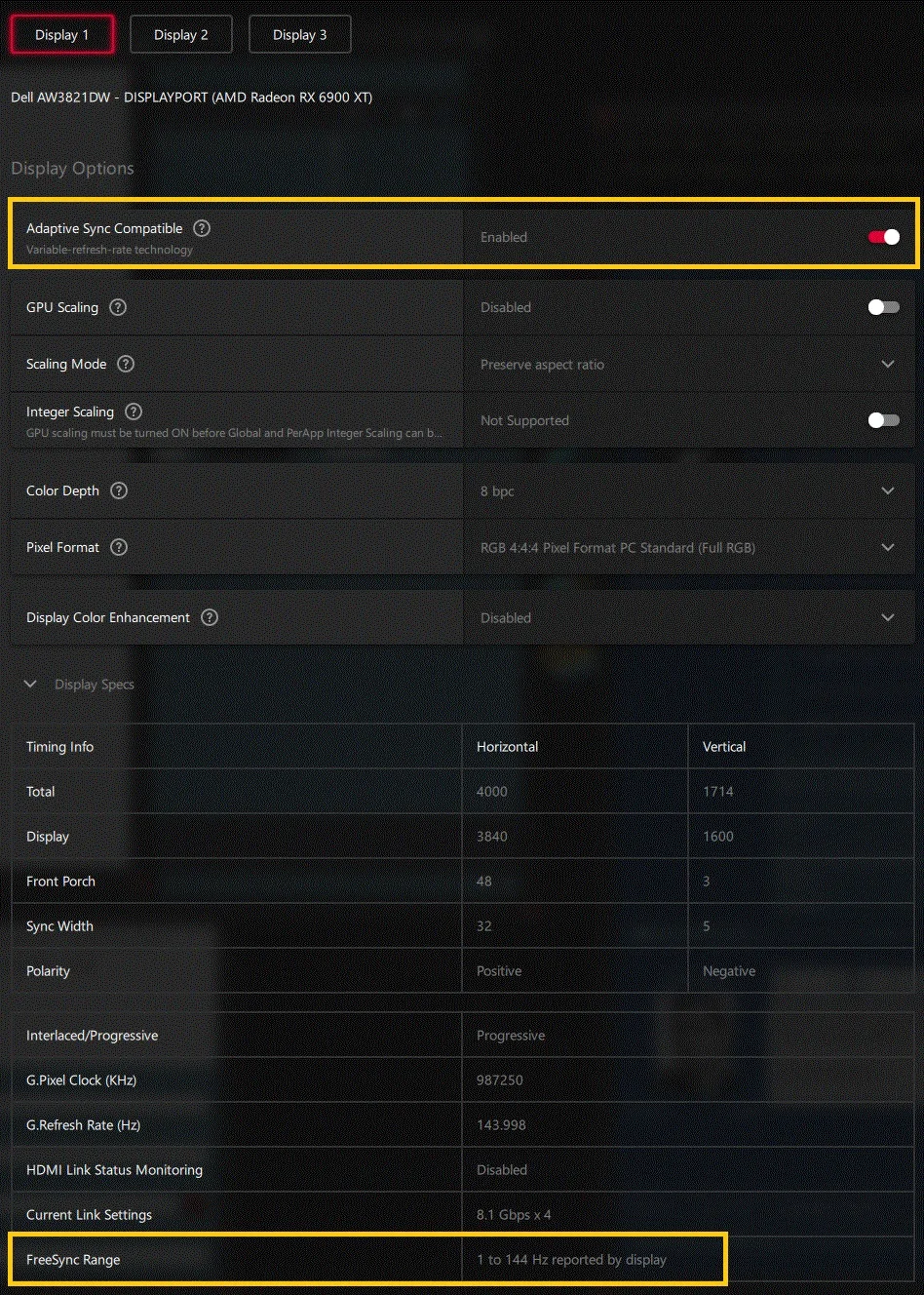Open Display Color Enhancement dropdown
Image resolution: width=924 pixels, height=1295 pixels.
[x=689, y=617]
